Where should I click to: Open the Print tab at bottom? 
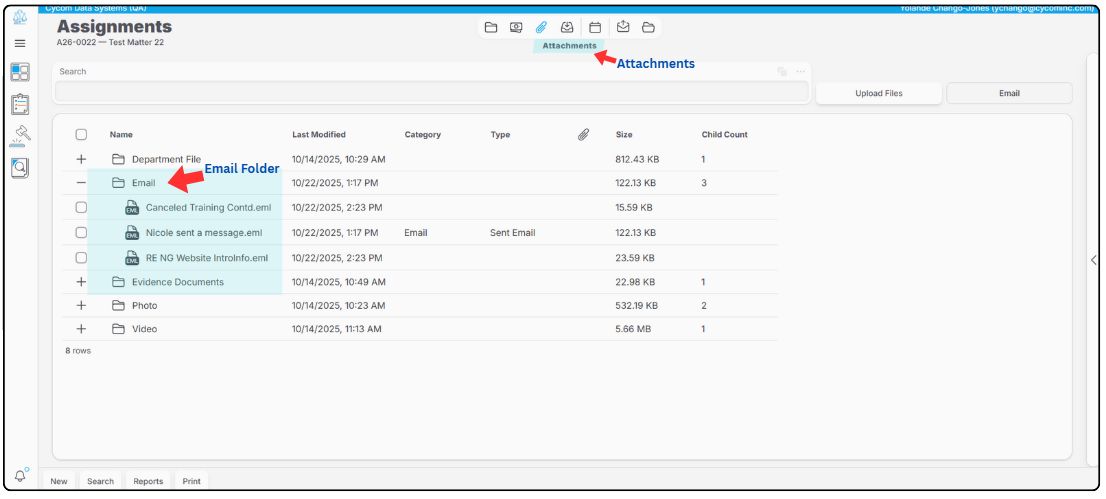click(191, 481)
